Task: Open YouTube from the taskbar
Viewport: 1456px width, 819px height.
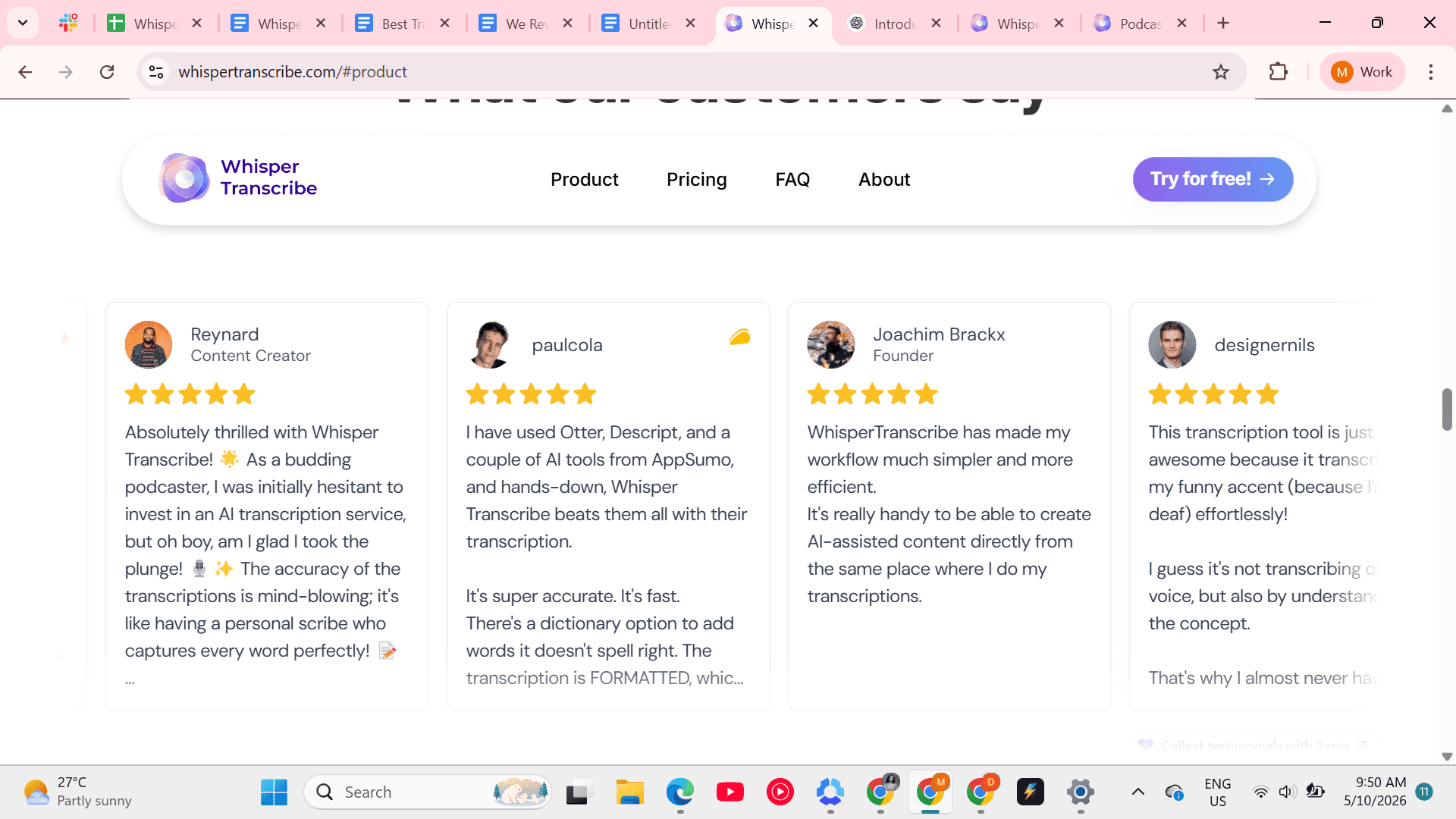Action: pos(730,792)
